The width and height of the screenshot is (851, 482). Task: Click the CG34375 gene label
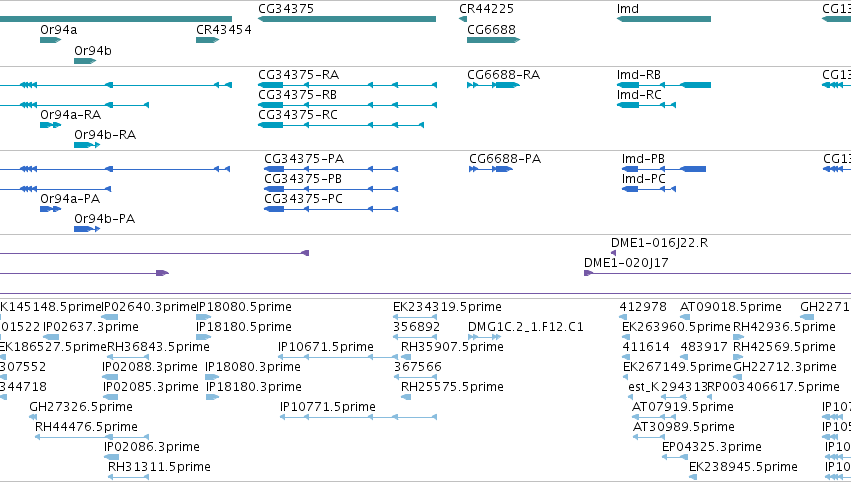tap(286, 9)
